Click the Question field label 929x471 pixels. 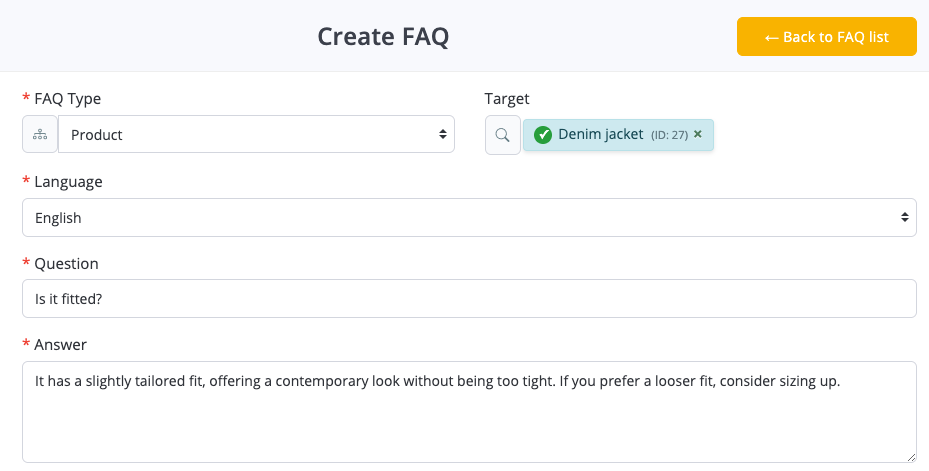66,263
